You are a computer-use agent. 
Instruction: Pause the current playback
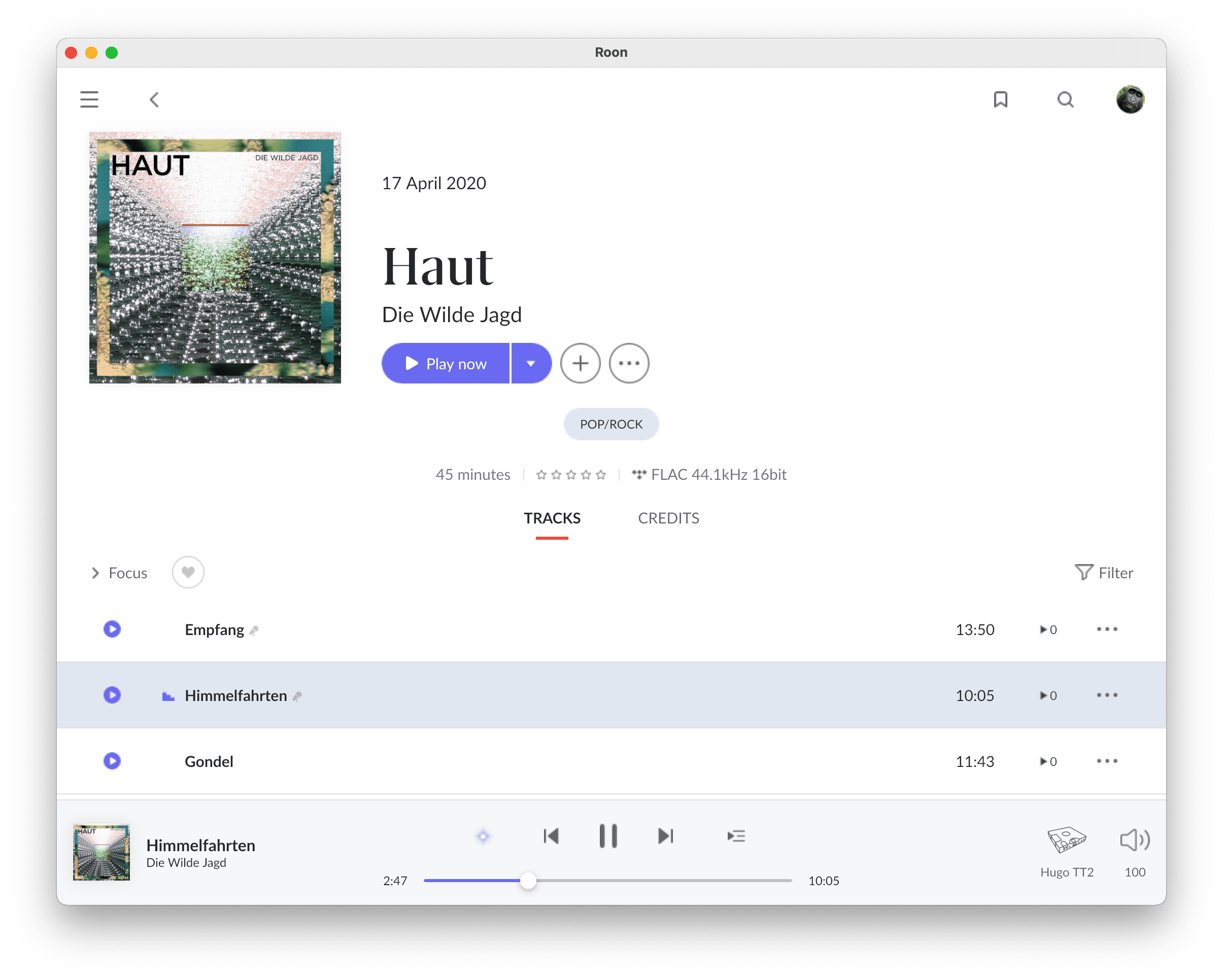tap(608, 836)
